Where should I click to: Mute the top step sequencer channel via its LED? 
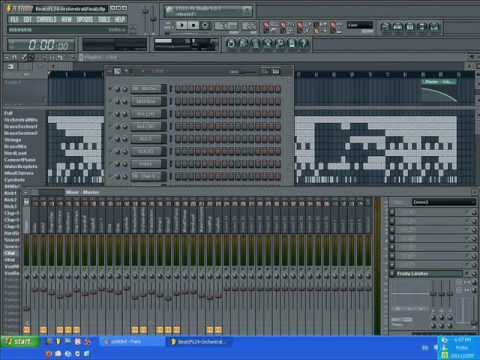(x=110, y=89)
